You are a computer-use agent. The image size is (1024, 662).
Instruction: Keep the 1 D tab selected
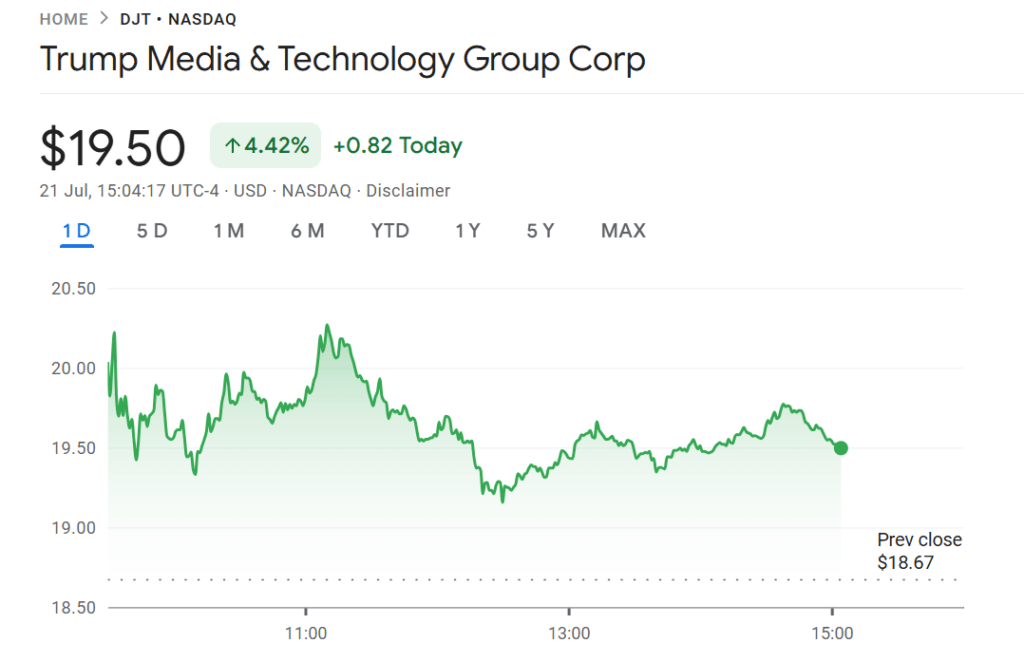[75, 230]
